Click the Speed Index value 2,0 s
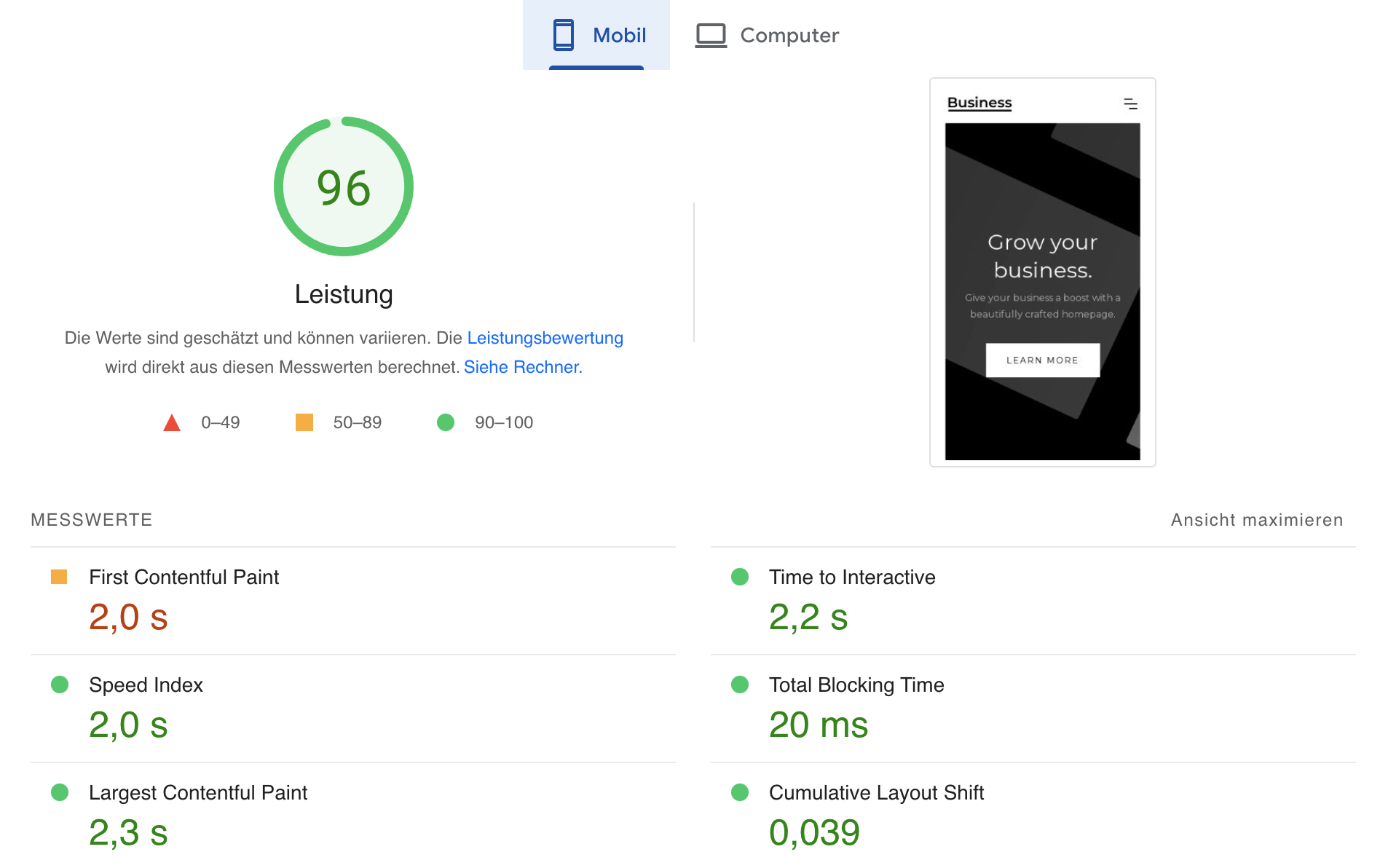The height and width of the screenshot is (868, 1388). [x=128, y=725]
